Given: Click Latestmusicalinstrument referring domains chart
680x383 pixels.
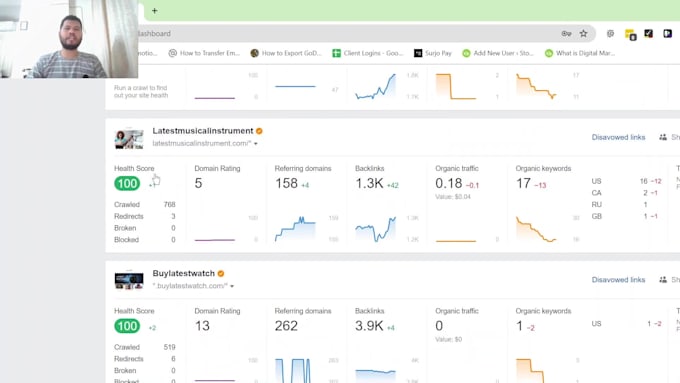Looking at the screenshot, I should [x=295, y=228].
